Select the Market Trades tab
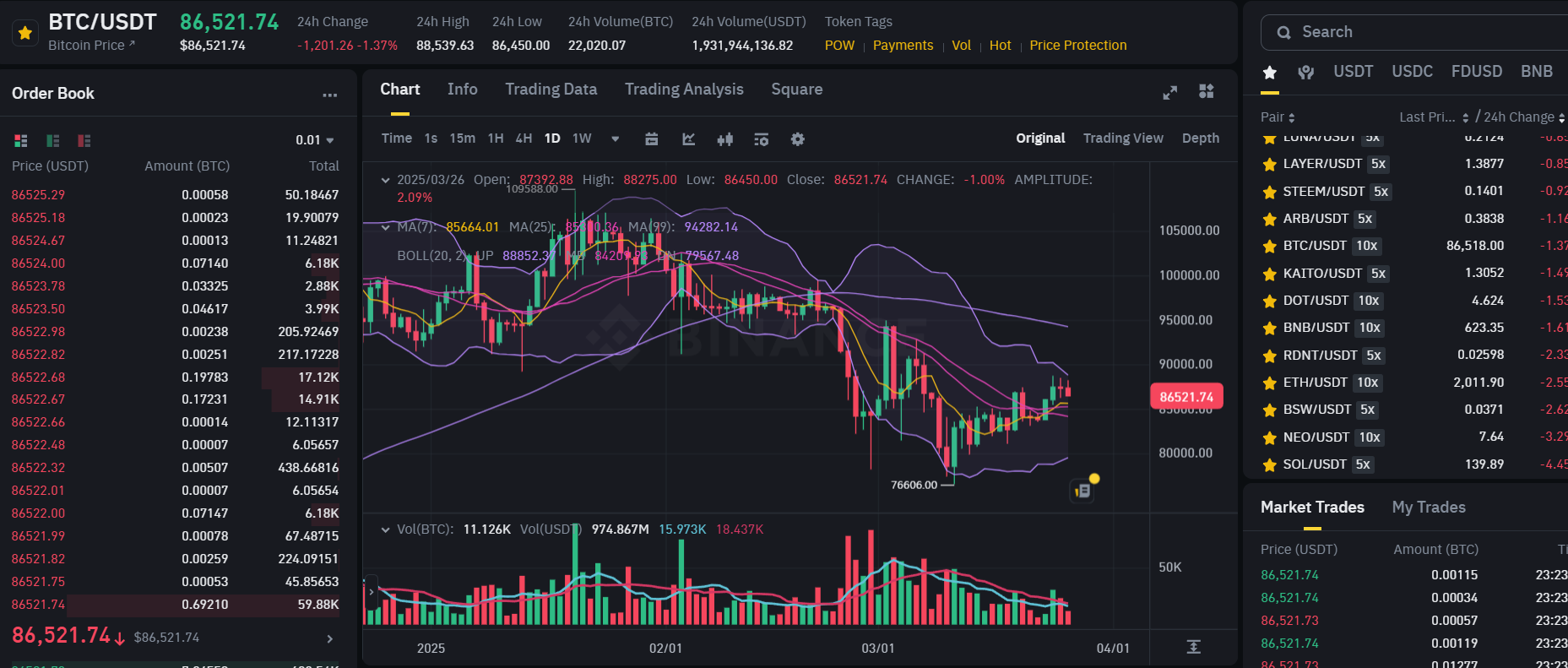This screenshot has width=1568, height=668. (1312, 508)
